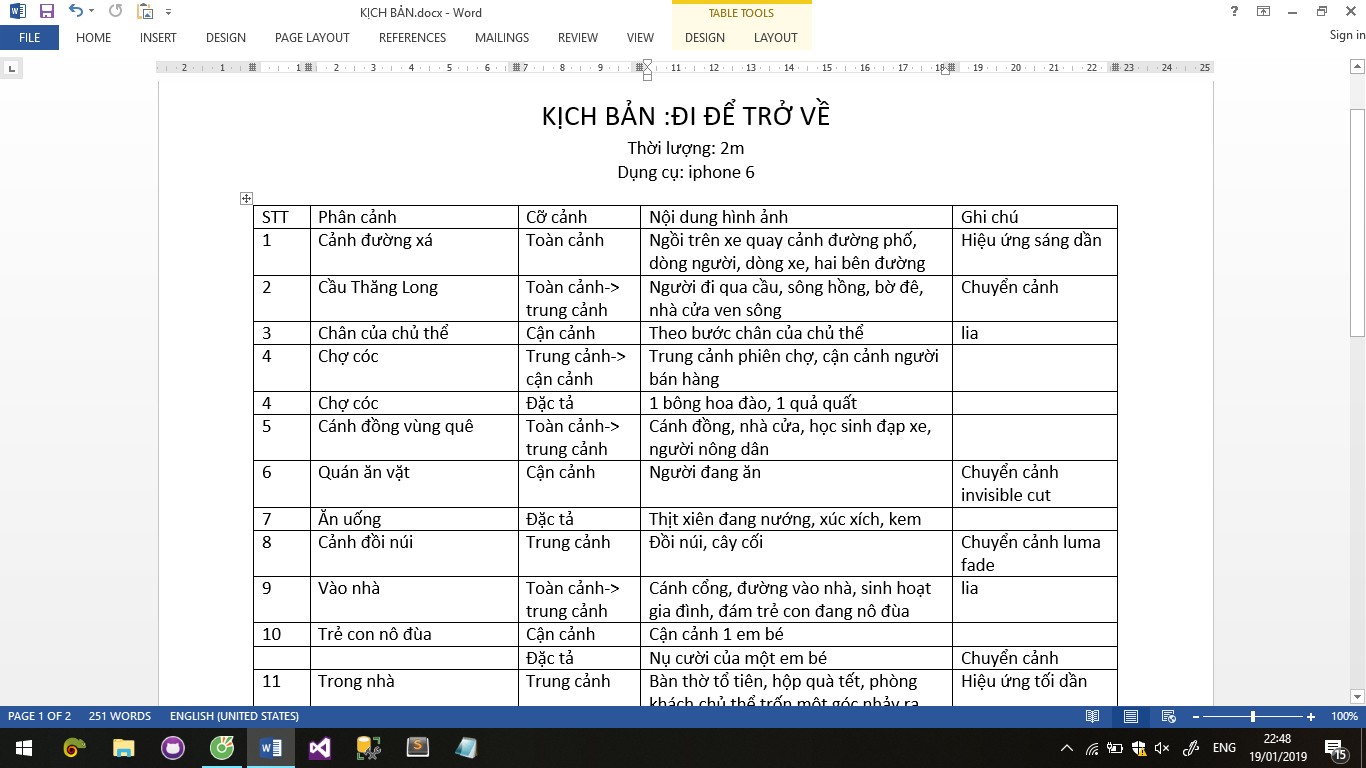The height and width of the screenshot is (768, 1366).
Task: Click the vertical scrollbar thumb
Action: click(x=1357, y=222)
